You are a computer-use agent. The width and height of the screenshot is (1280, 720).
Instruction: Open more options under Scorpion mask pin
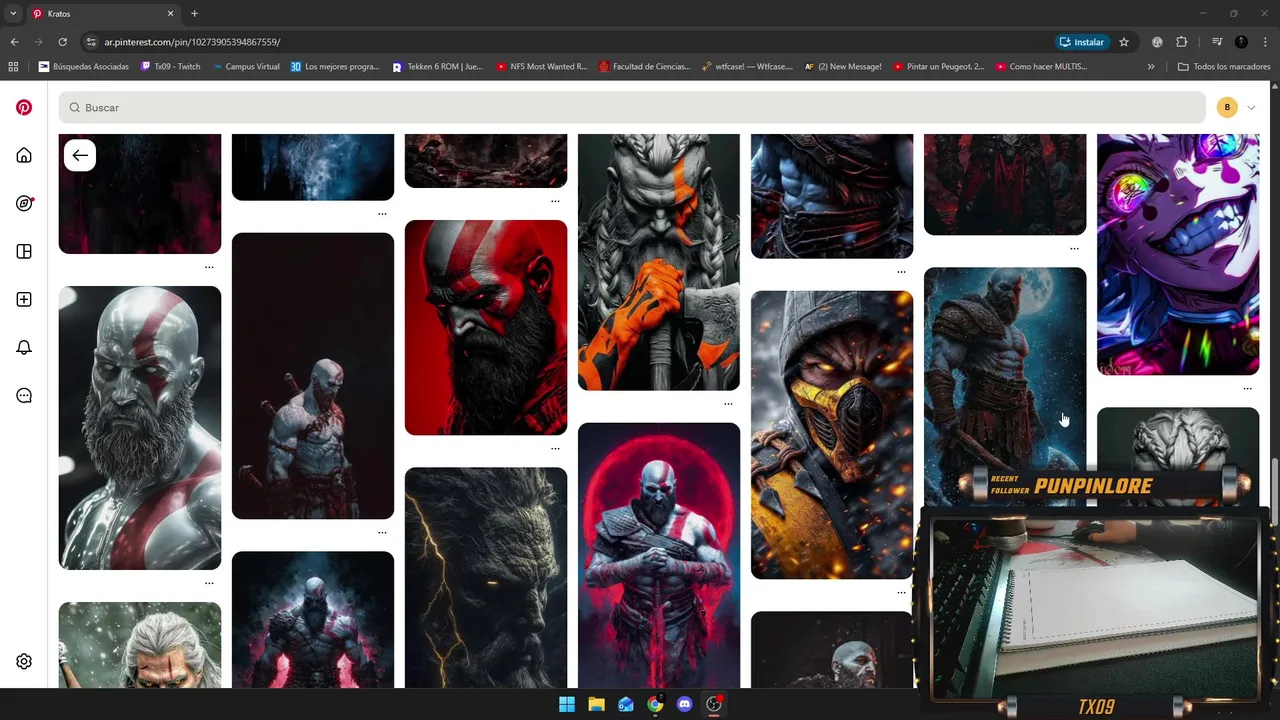point(901,592)
